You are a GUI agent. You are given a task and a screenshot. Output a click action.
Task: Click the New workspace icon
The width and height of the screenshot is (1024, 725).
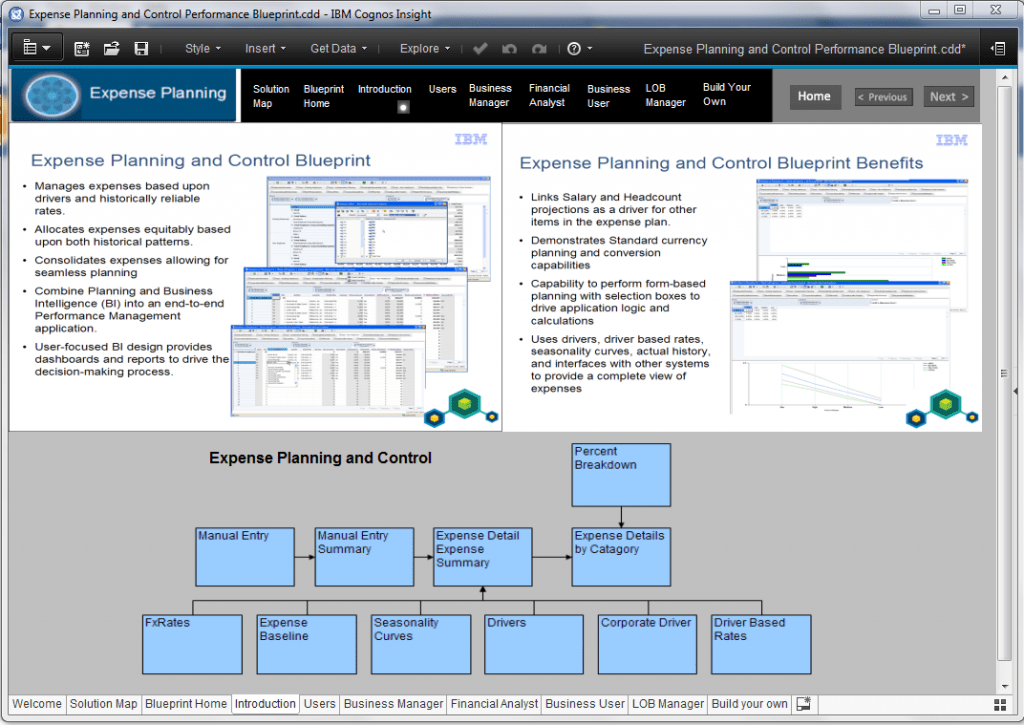point(82,48)
